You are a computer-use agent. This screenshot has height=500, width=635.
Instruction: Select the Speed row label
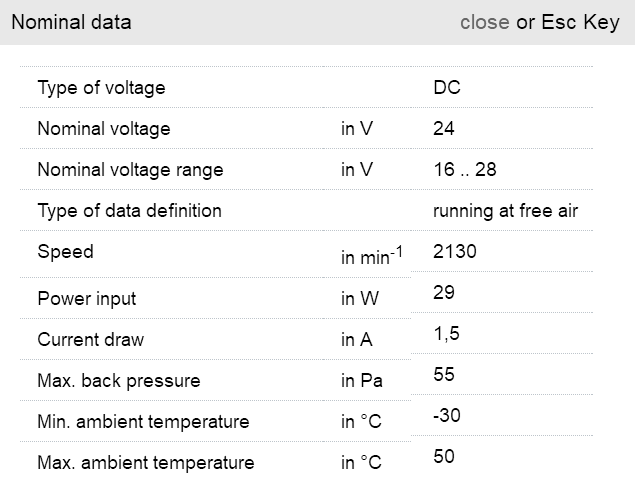65,252
